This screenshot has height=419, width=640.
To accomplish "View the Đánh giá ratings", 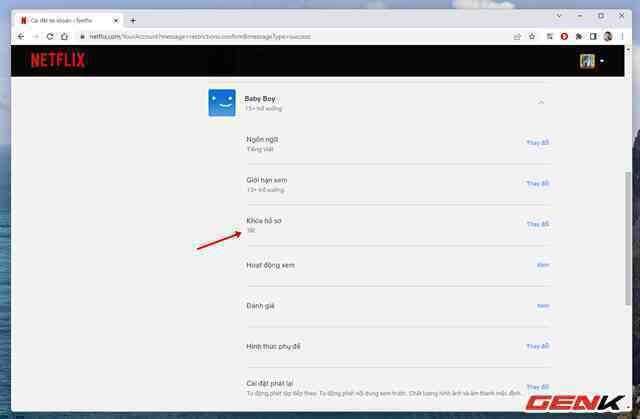I will tap(543, 306).
